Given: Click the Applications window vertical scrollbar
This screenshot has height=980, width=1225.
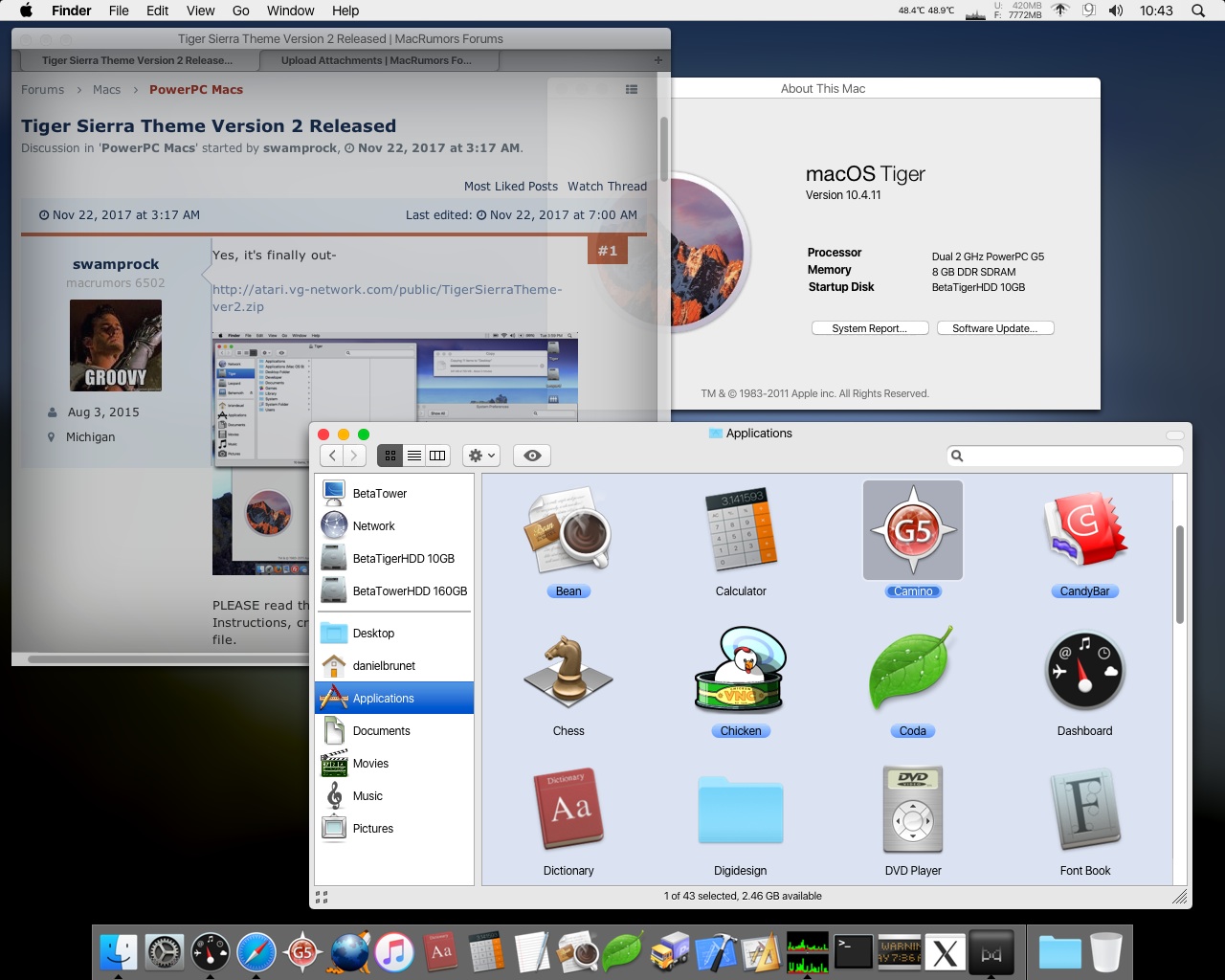Looking at the screenshot, I should (x=1180, y=576).
